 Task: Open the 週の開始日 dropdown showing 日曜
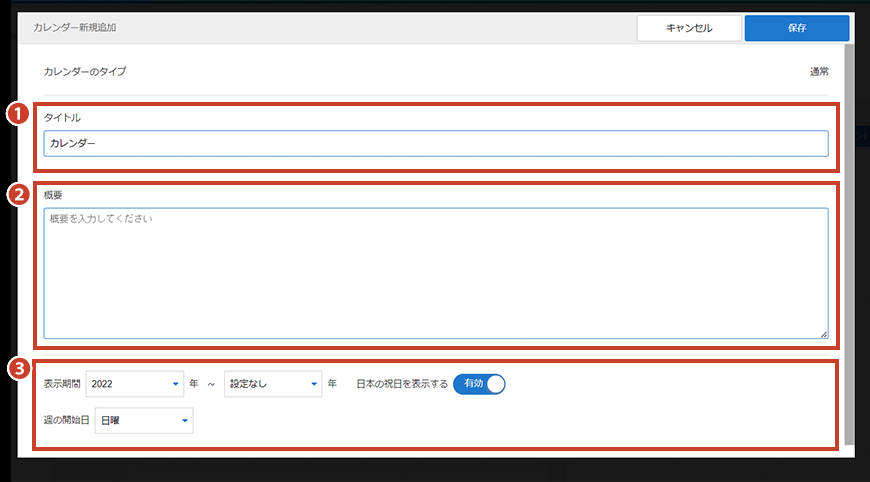point(144,420)
